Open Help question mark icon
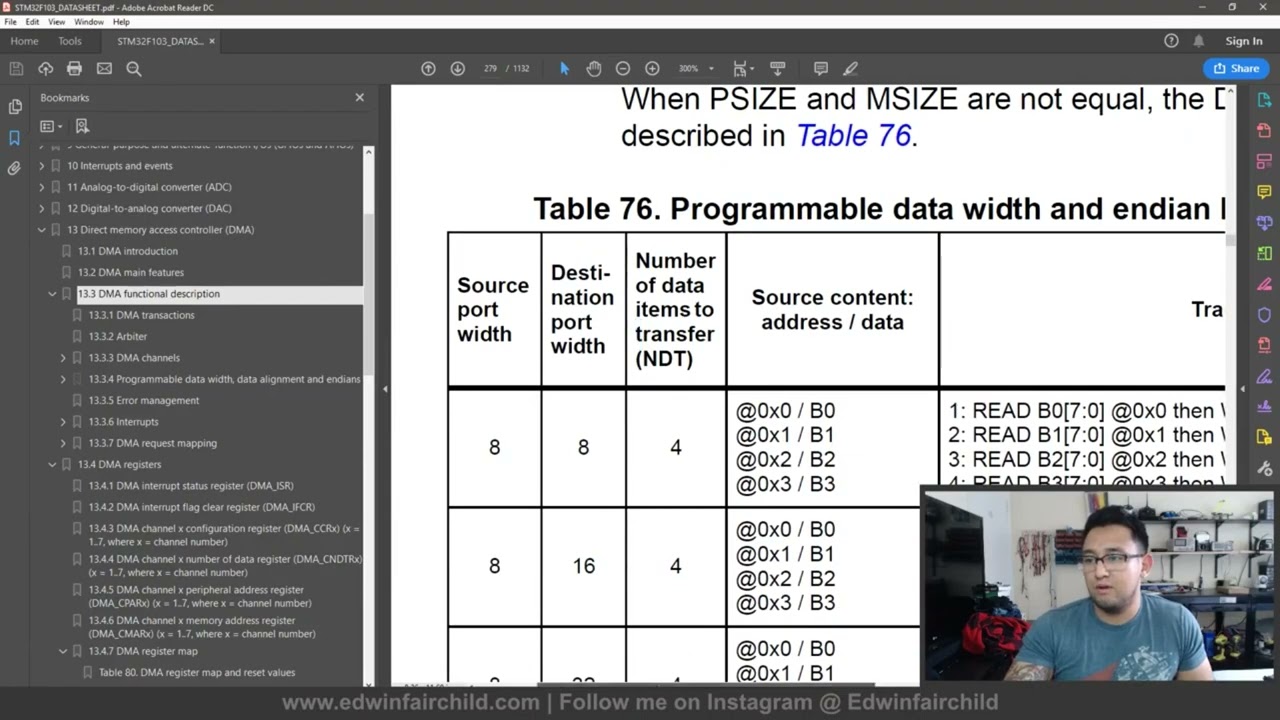This screenshot has width=1280, height=720. click(x=1171, y=41)
